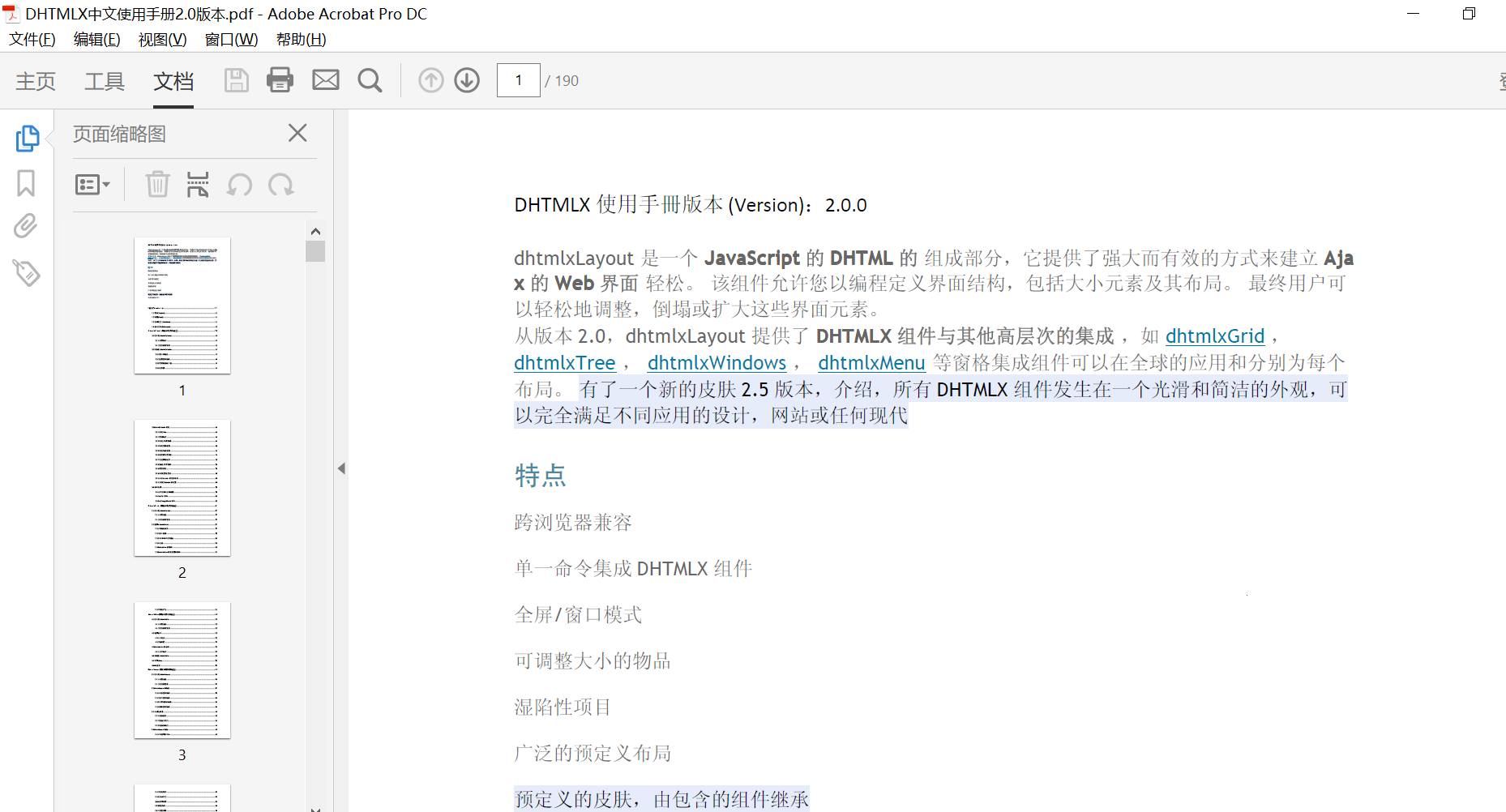Send file by email envelope icon
Screen dimensions: 1506x812
[x=326, y=80]
